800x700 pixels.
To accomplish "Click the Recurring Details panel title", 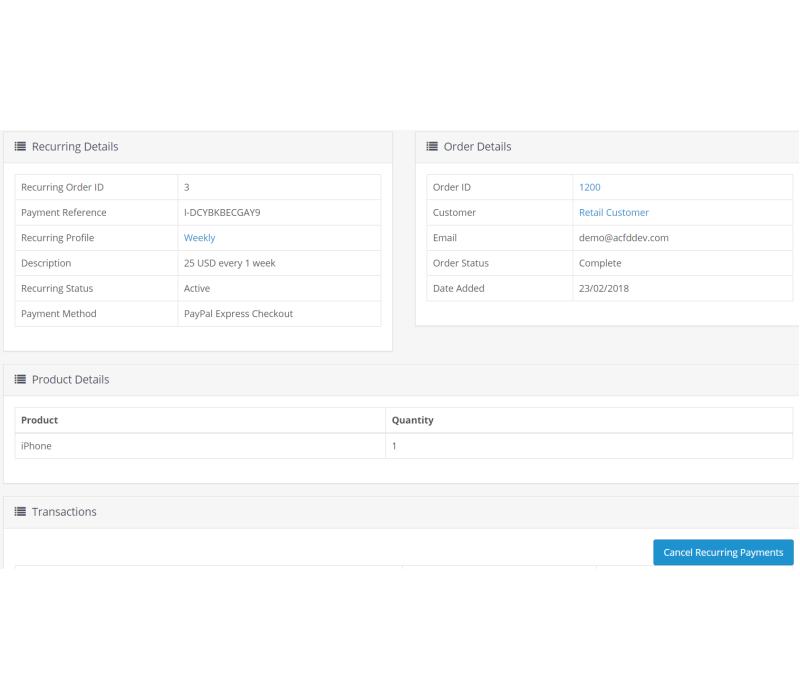I will tap(75, 147).
